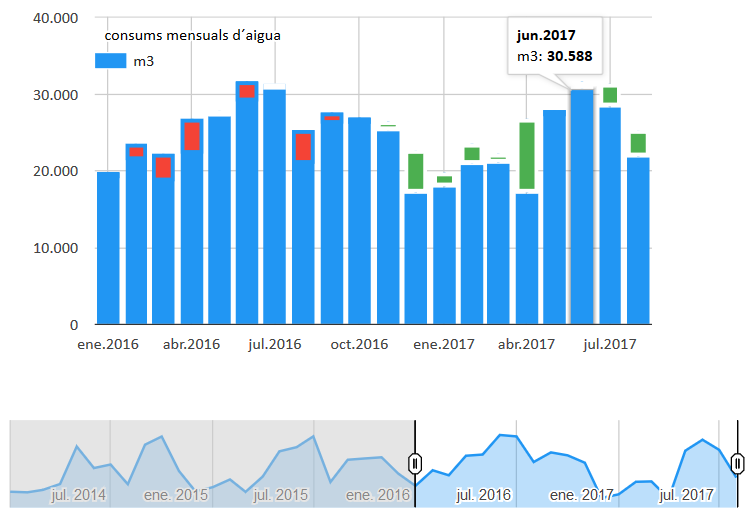
Task: Click the red segment on abr.2016 bar
Action: tap(192, 136)
